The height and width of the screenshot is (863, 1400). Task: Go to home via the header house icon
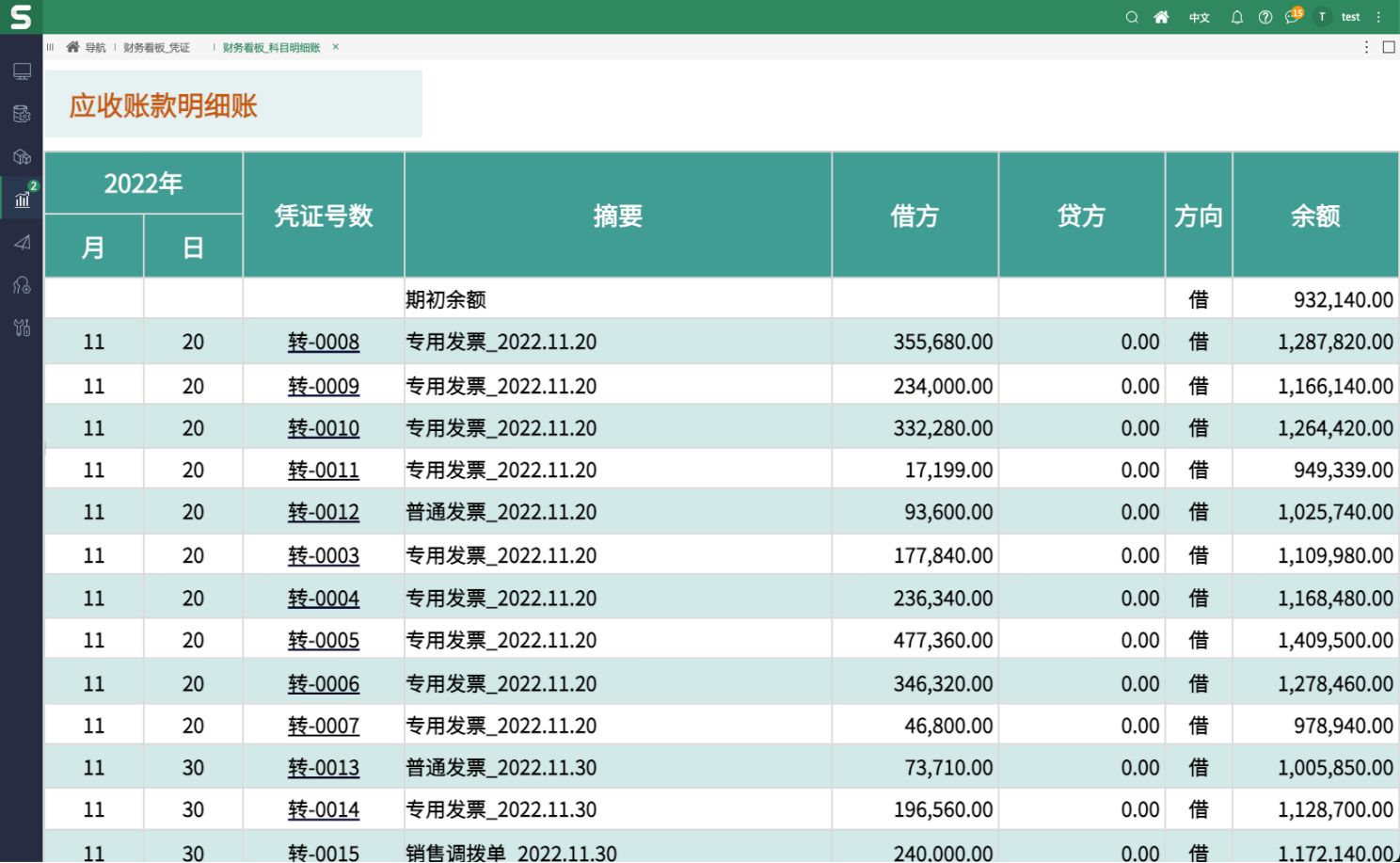(1162, 17)
